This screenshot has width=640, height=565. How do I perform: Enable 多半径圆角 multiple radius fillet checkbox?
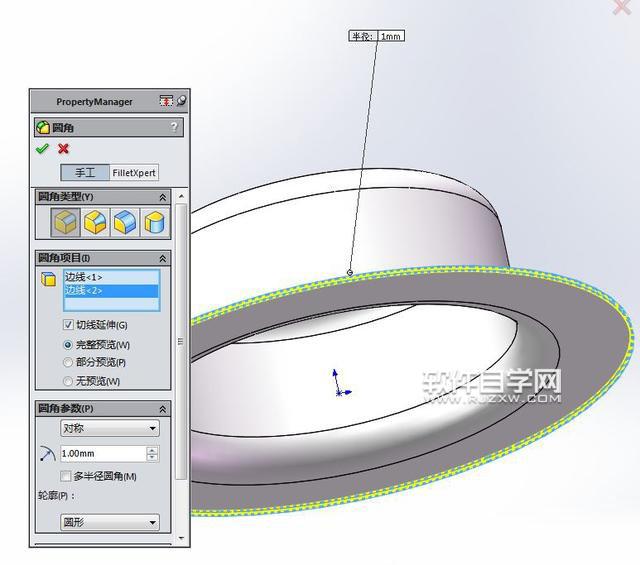tap(65, 476)
